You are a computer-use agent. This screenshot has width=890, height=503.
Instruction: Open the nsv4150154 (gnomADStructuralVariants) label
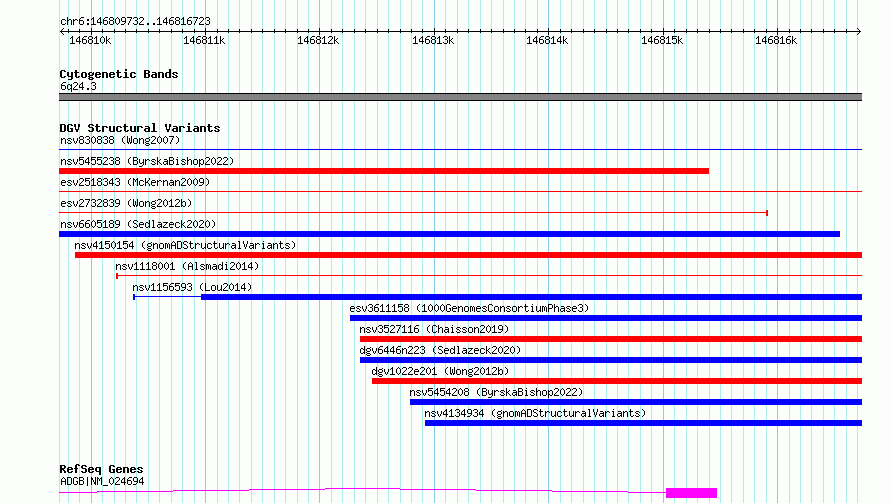click(185, 245)
